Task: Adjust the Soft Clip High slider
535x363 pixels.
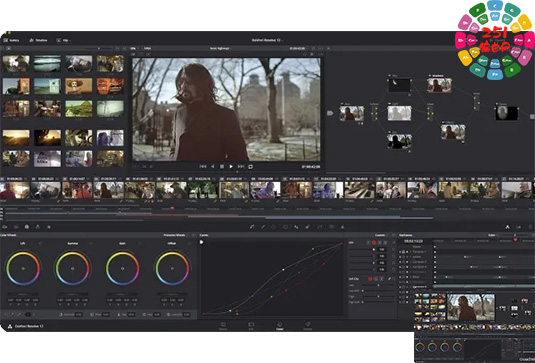Action: (377, 296)
